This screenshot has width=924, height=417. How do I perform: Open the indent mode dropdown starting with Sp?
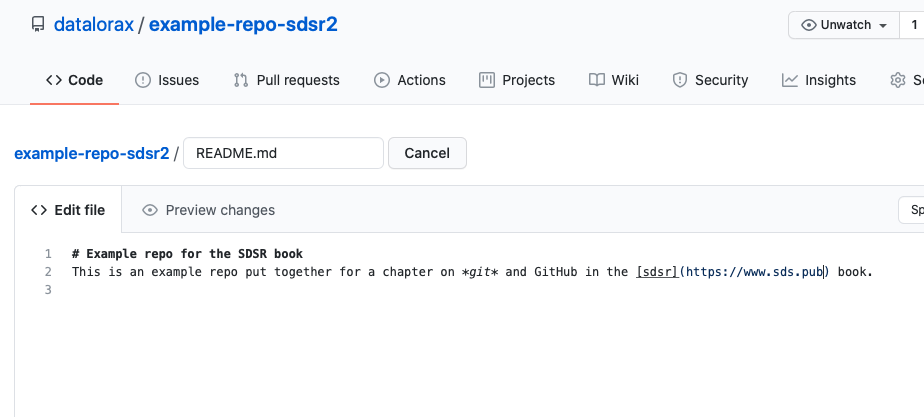pos(911,210)
